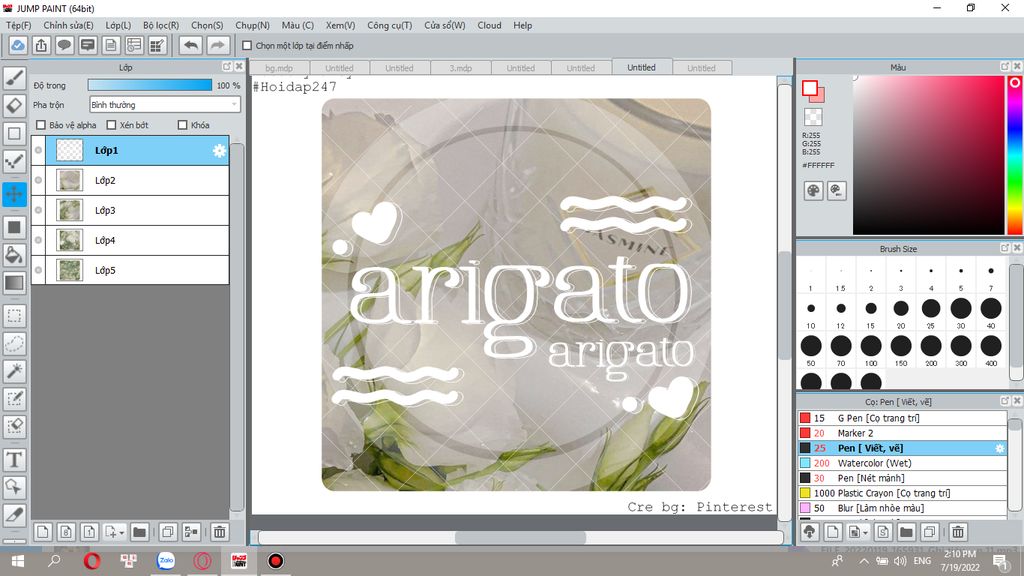Enable 'Bảo vệ alpha' checkbox
1024x576 pixels.
click(x=41, y=125)
